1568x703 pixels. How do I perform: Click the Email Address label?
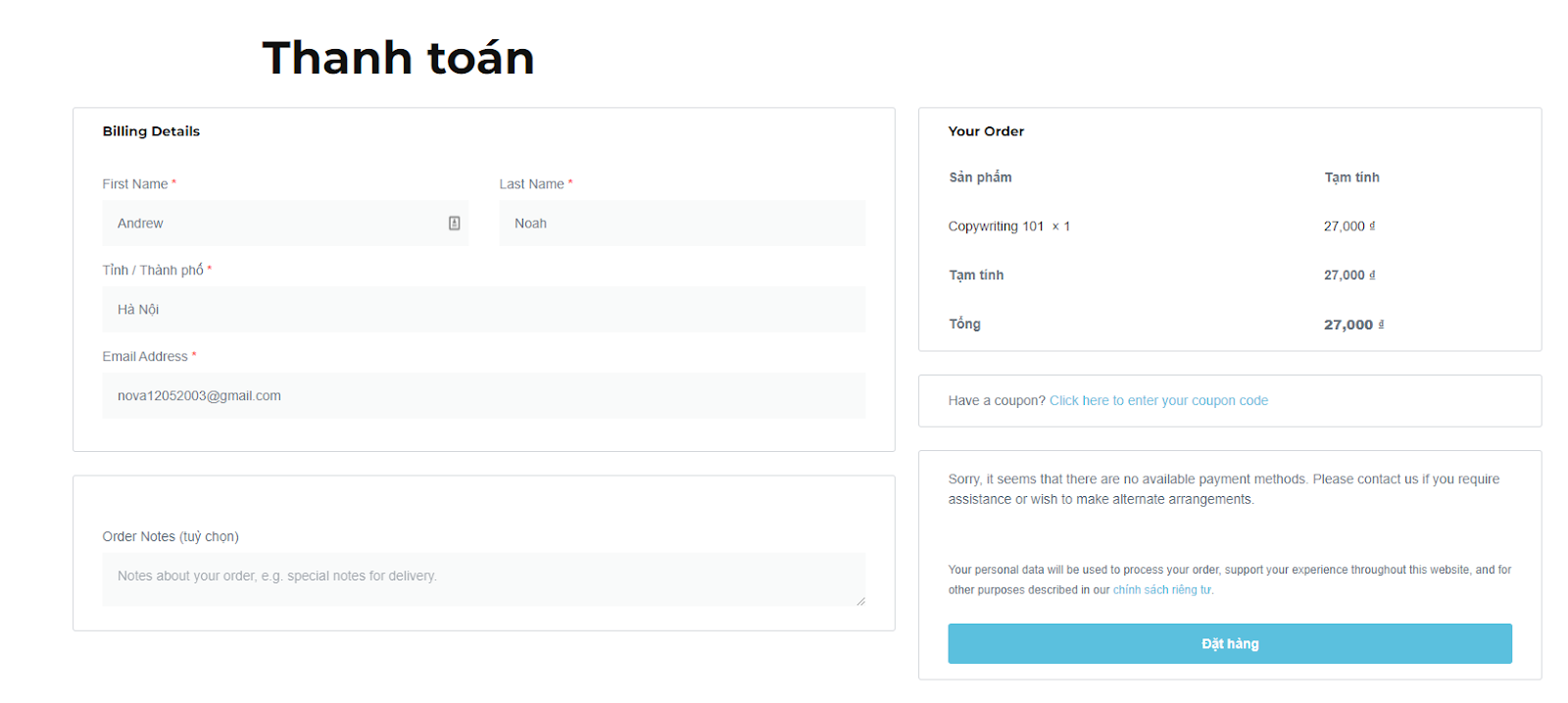click(145, 357)
